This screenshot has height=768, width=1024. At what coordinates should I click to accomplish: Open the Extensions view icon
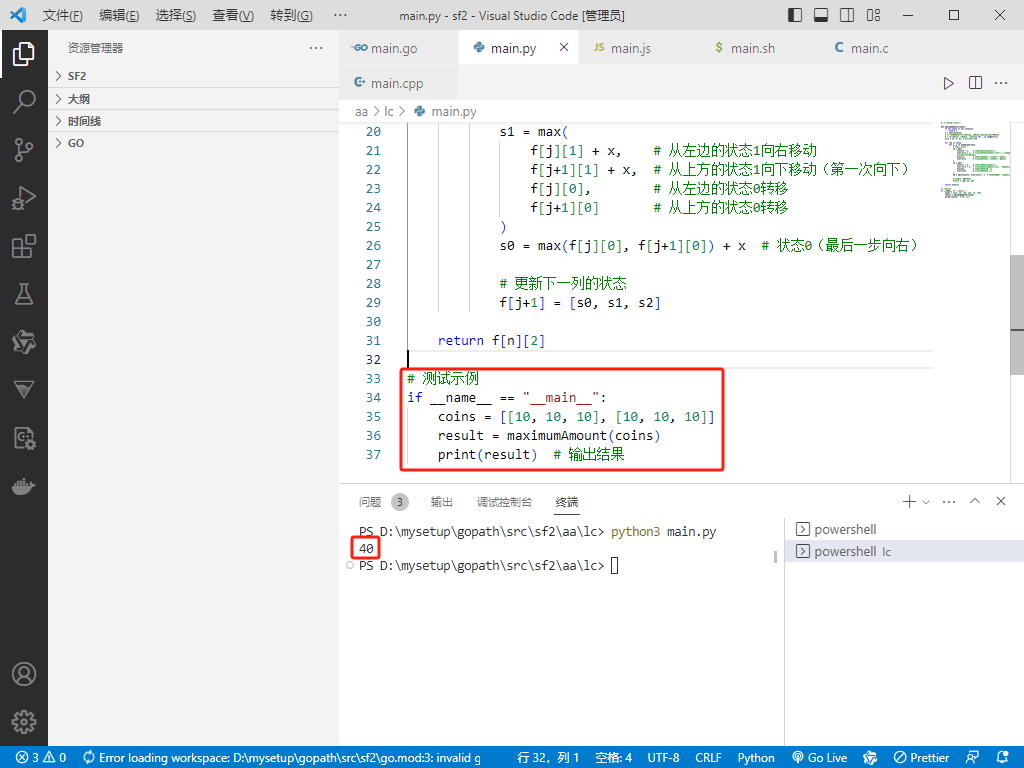pos(24,246)
